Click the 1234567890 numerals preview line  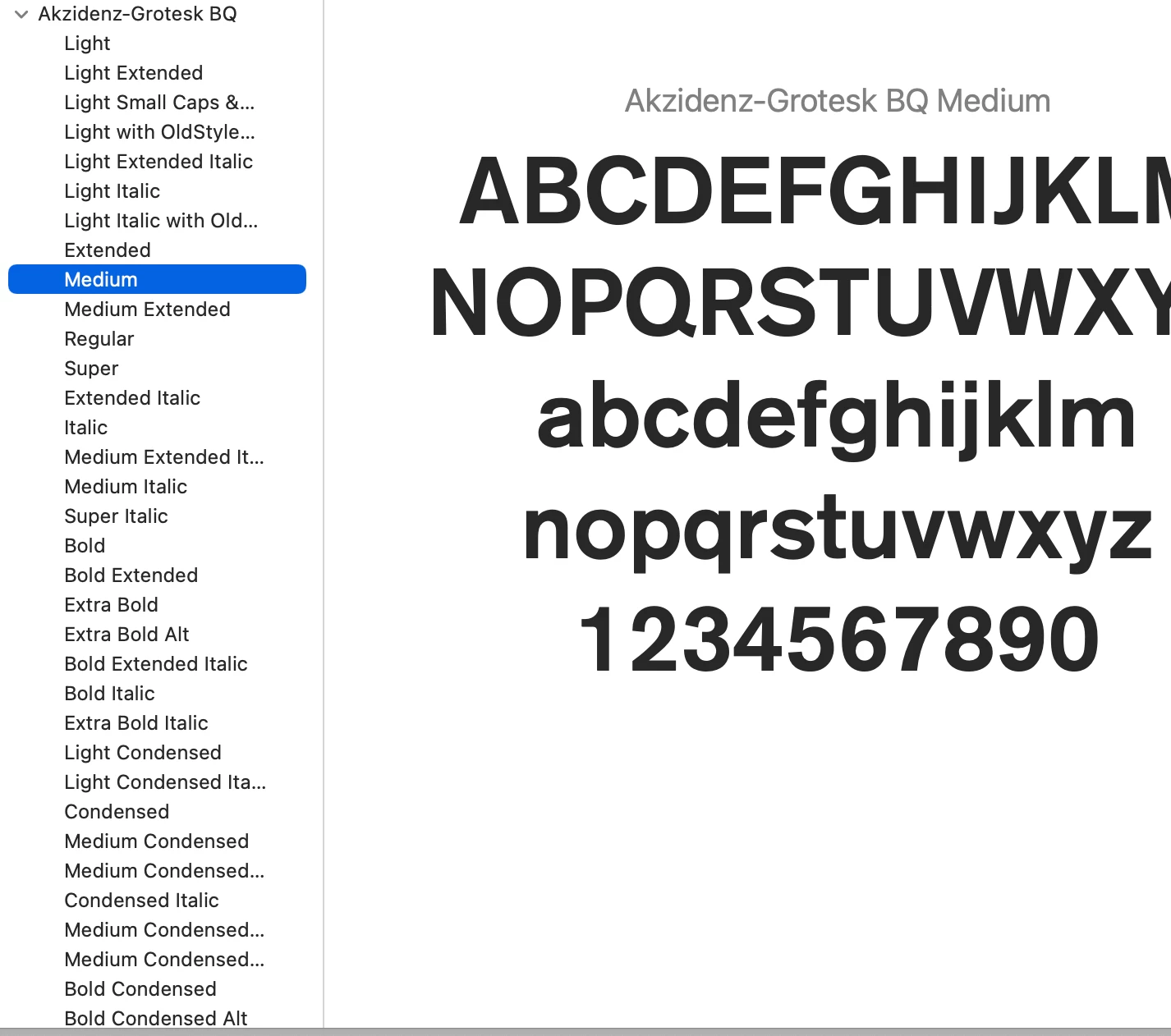tap(838, 639)
